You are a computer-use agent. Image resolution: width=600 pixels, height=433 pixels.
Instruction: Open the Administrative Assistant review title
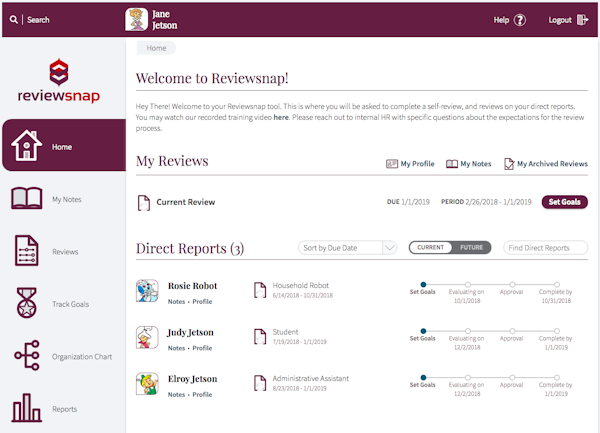(x=311, y=378)
